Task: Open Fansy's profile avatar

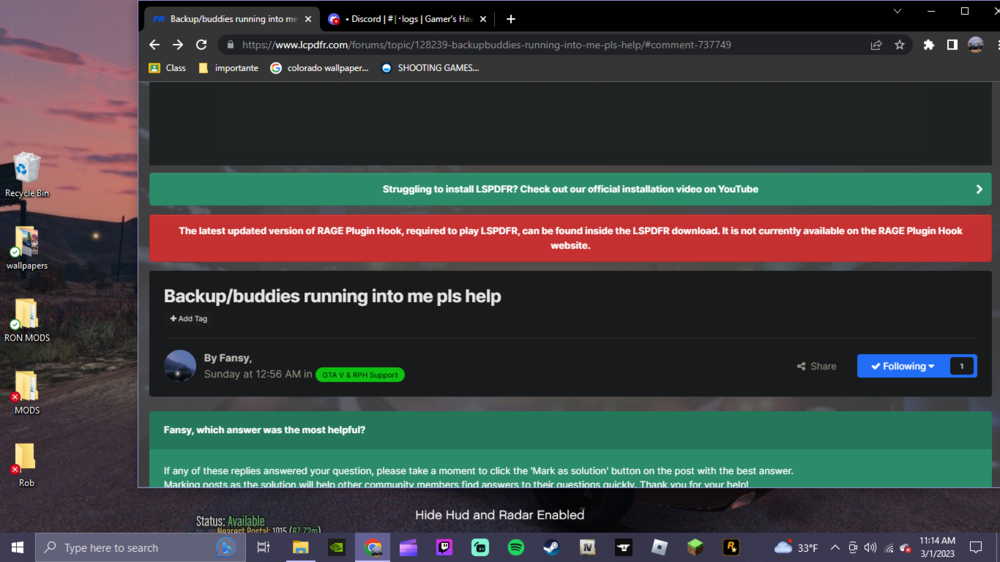Action: coord(180,366)
